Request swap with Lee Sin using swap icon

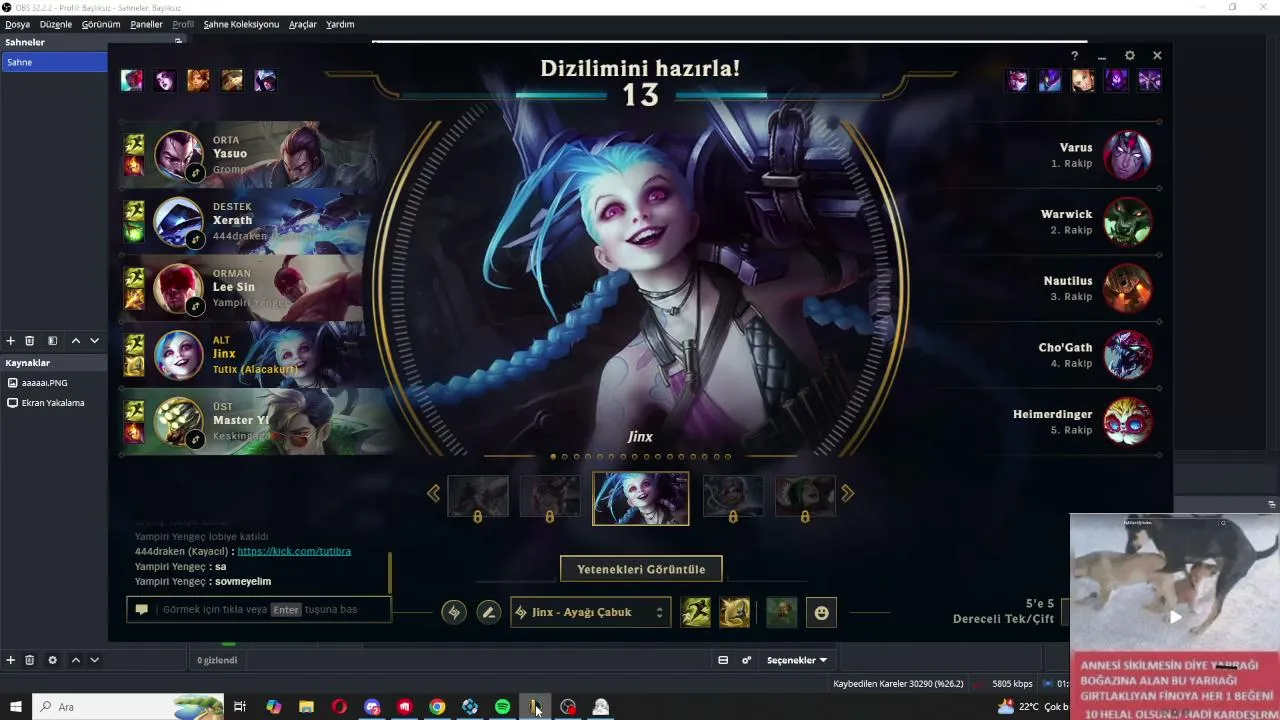click(x=196, y=306)
